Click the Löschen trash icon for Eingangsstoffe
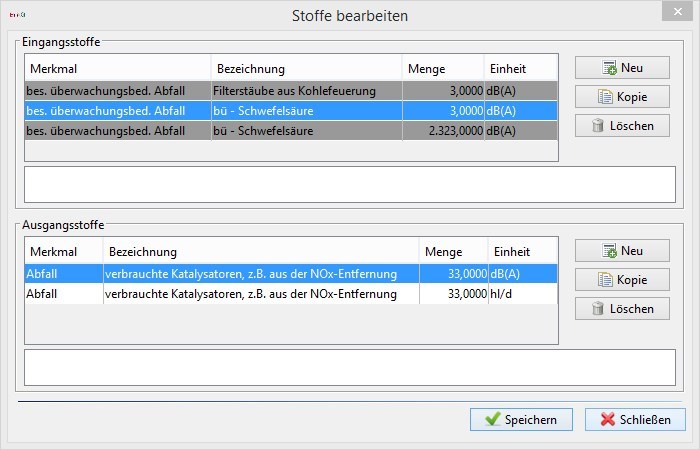The width and height of the screenshot is (700, 450). (x=598, y=126)
